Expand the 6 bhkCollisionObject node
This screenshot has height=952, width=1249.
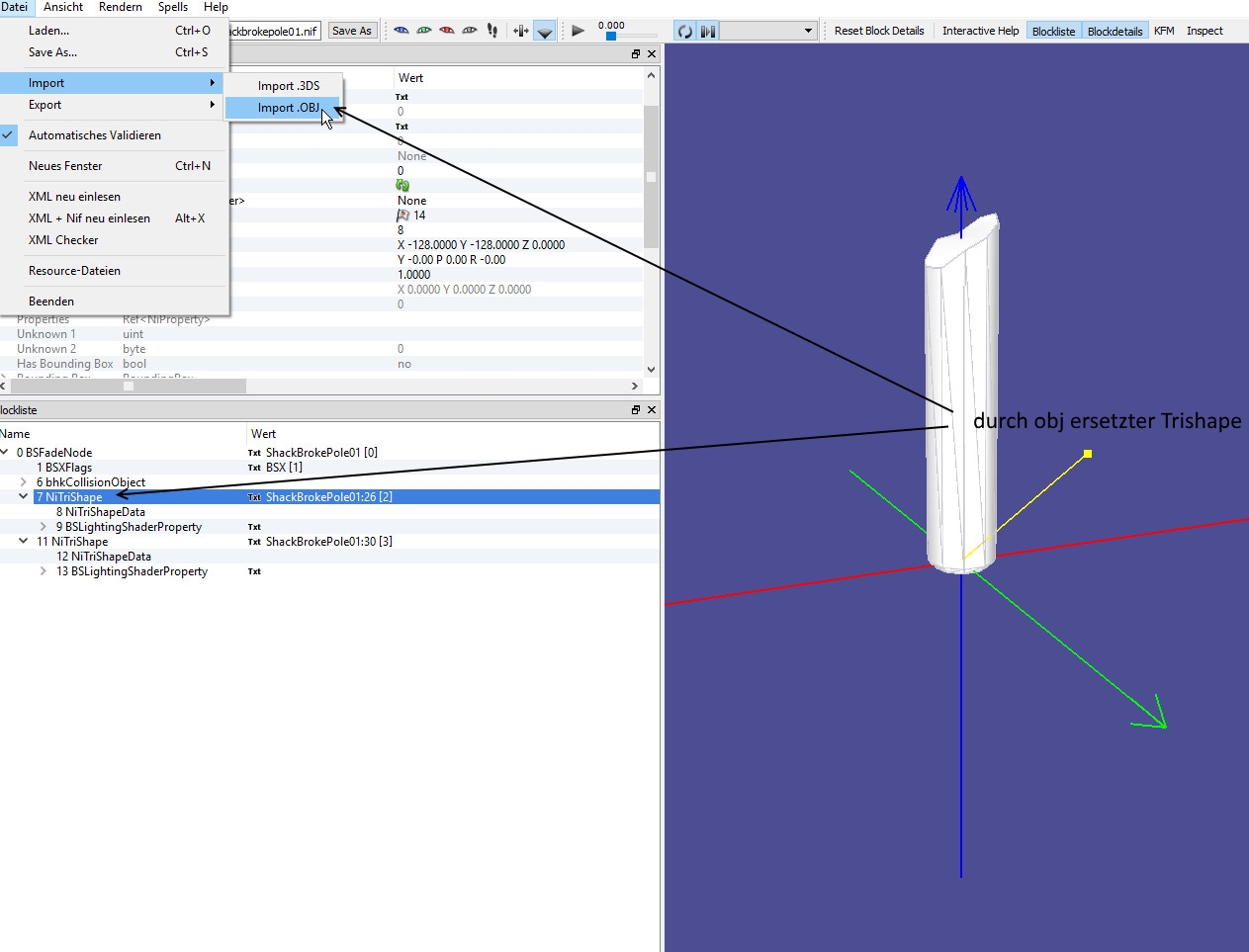[x=24, y=482]
